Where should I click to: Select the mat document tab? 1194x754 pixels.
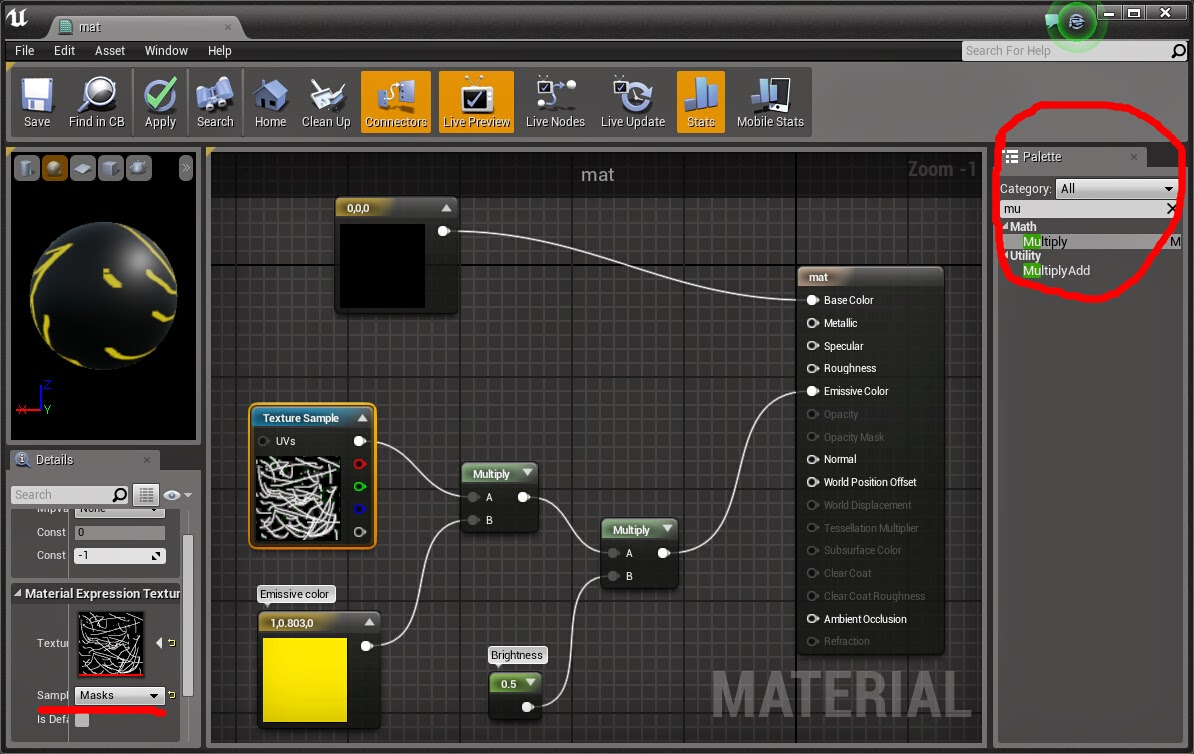[90, 26]
